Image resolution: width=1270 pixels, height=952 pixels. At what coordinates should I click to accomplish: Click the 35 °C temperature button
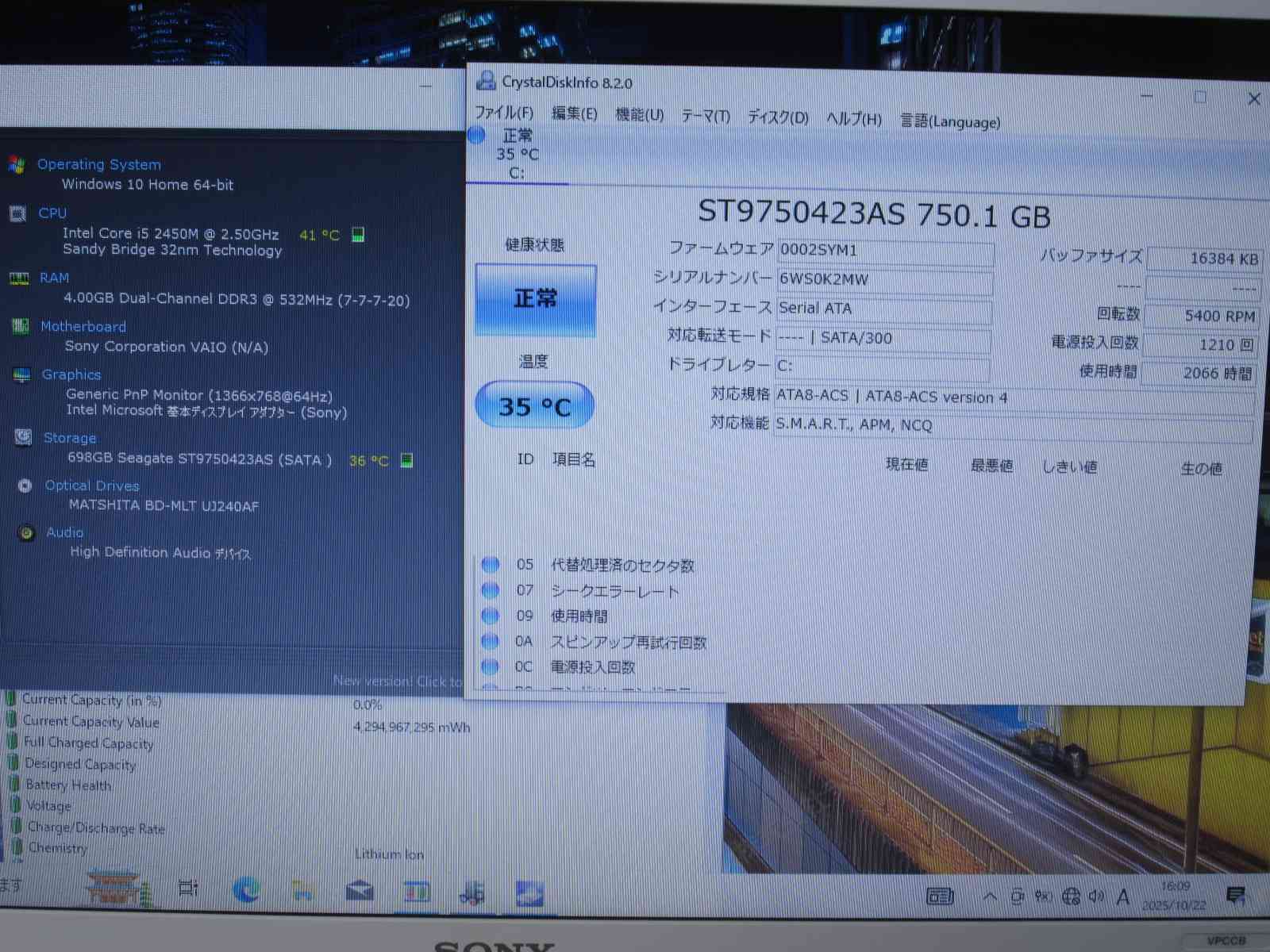[x=534, y=406]
